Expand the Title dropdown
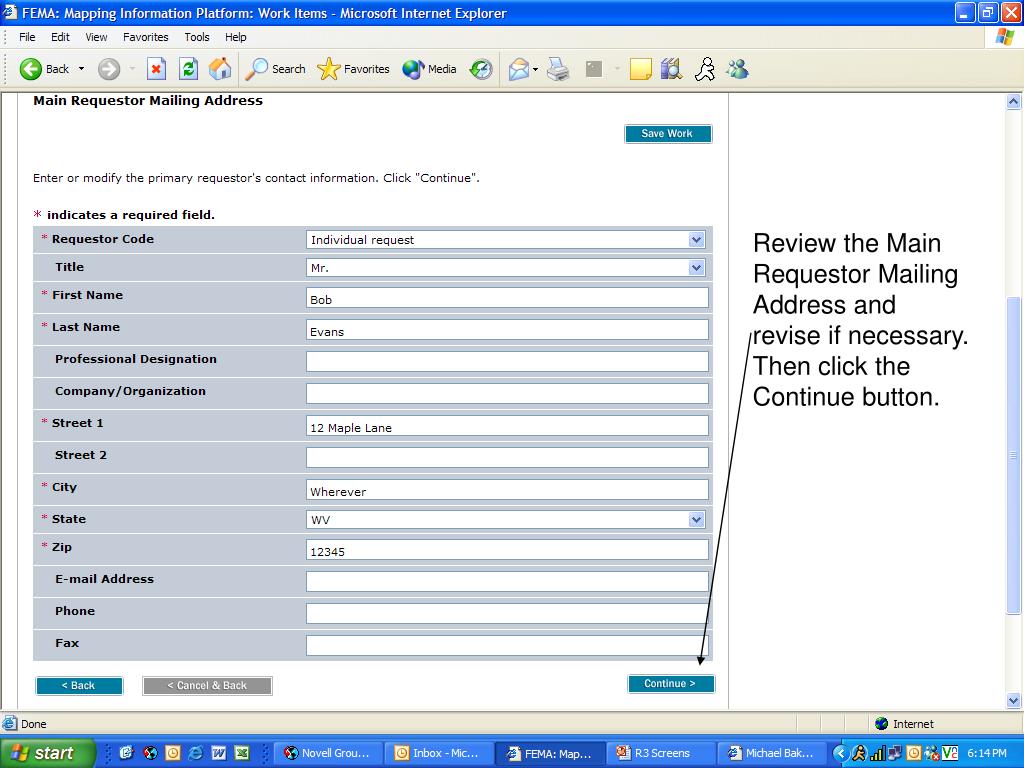Screen dimensions: 1024x768 click(x=696, y=267)
